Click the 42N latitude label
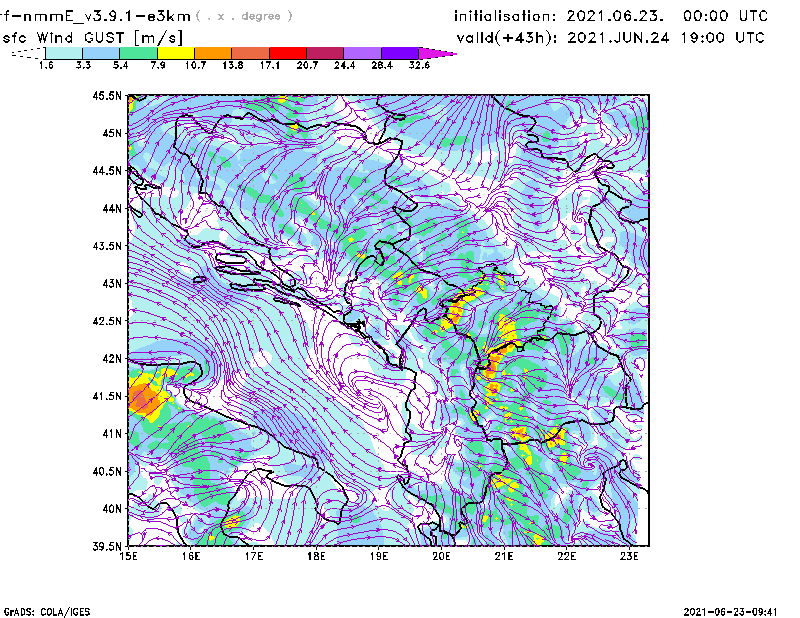Viewport: 800px width, 618px height. (x=112, y=358)
